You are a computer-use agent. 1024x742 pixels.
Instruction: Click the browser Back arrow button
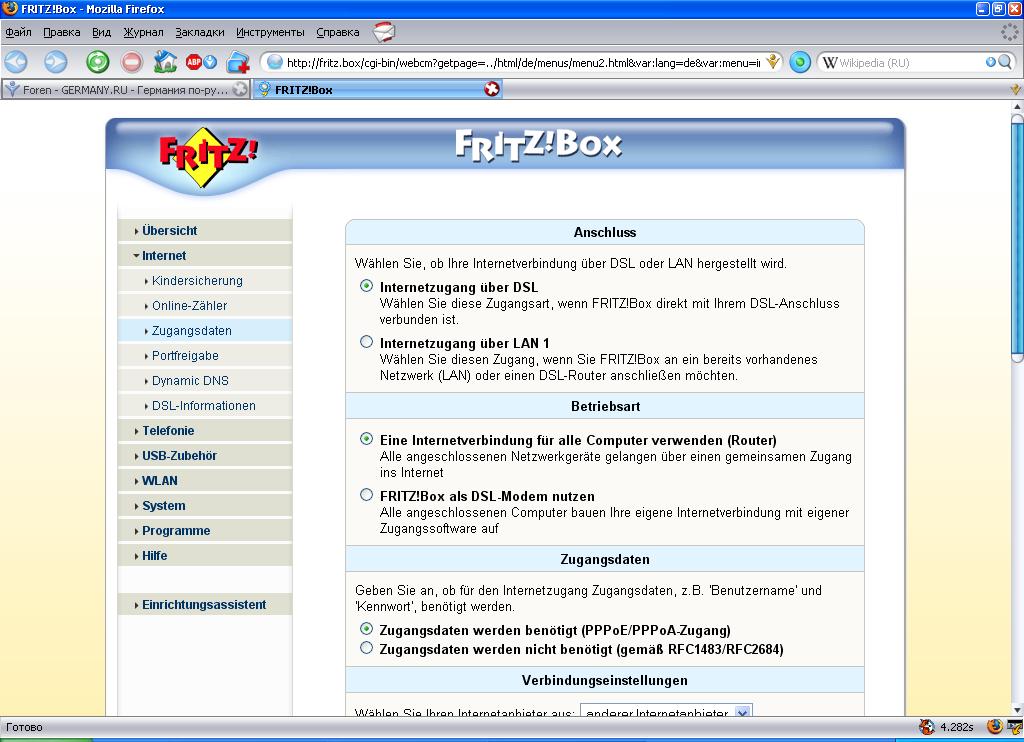pyautogui.click(x=17, y=62)
